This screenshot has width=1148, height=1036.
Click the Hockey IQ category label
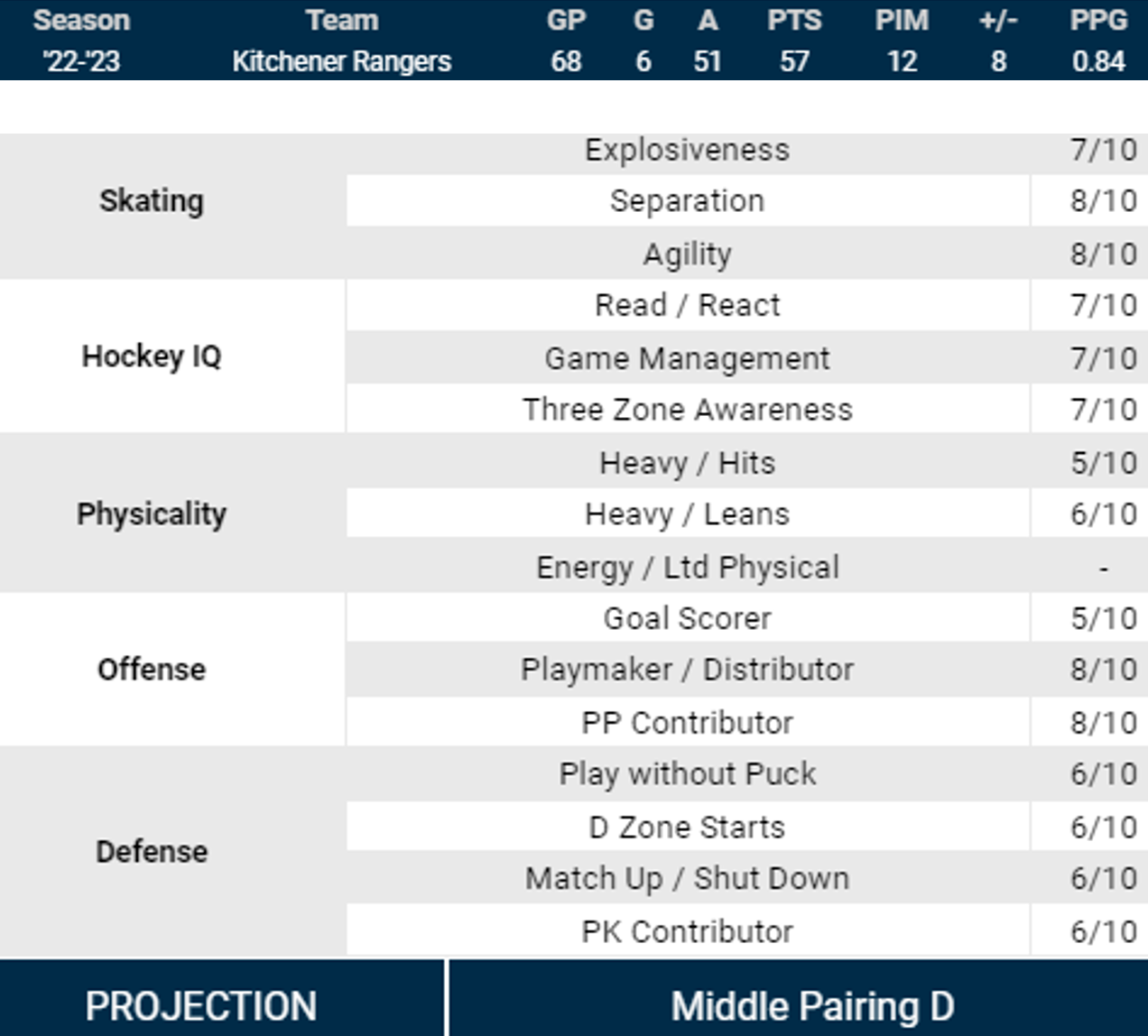(152, 356)
